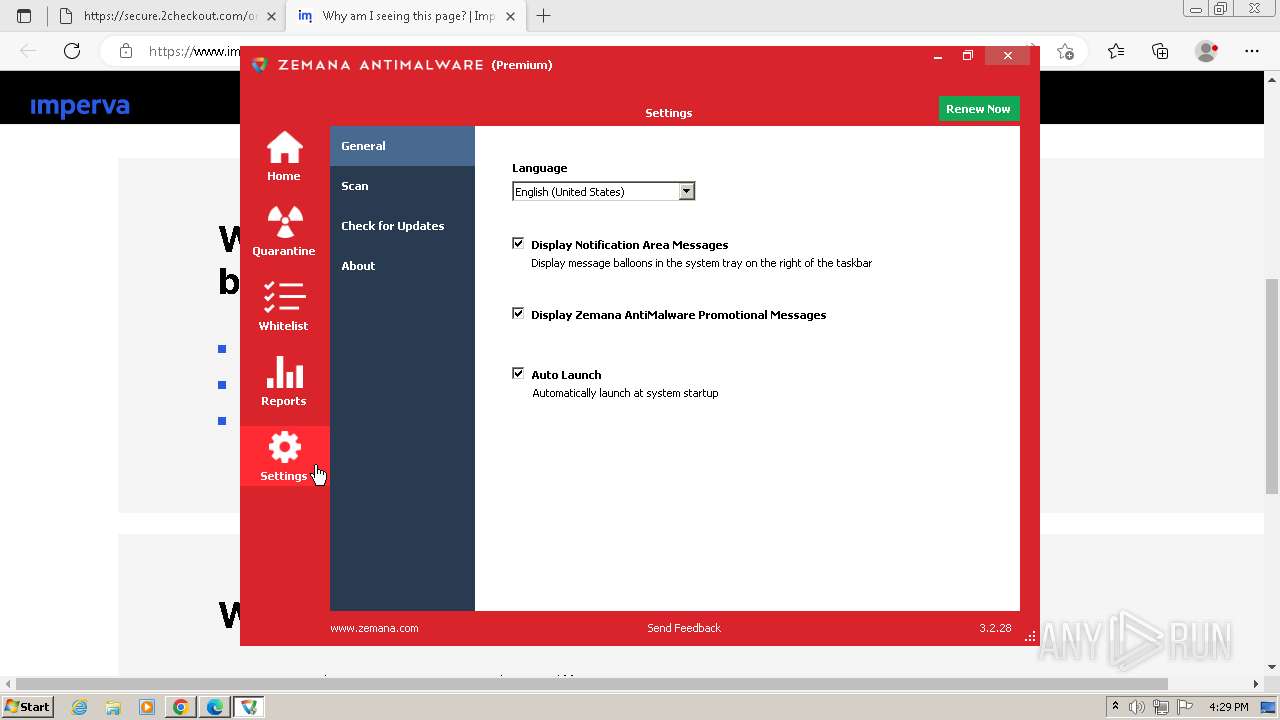Viewport: 1280px width, 720px height.
Task: Close the 2checkout browser tab
Action: 271,16
